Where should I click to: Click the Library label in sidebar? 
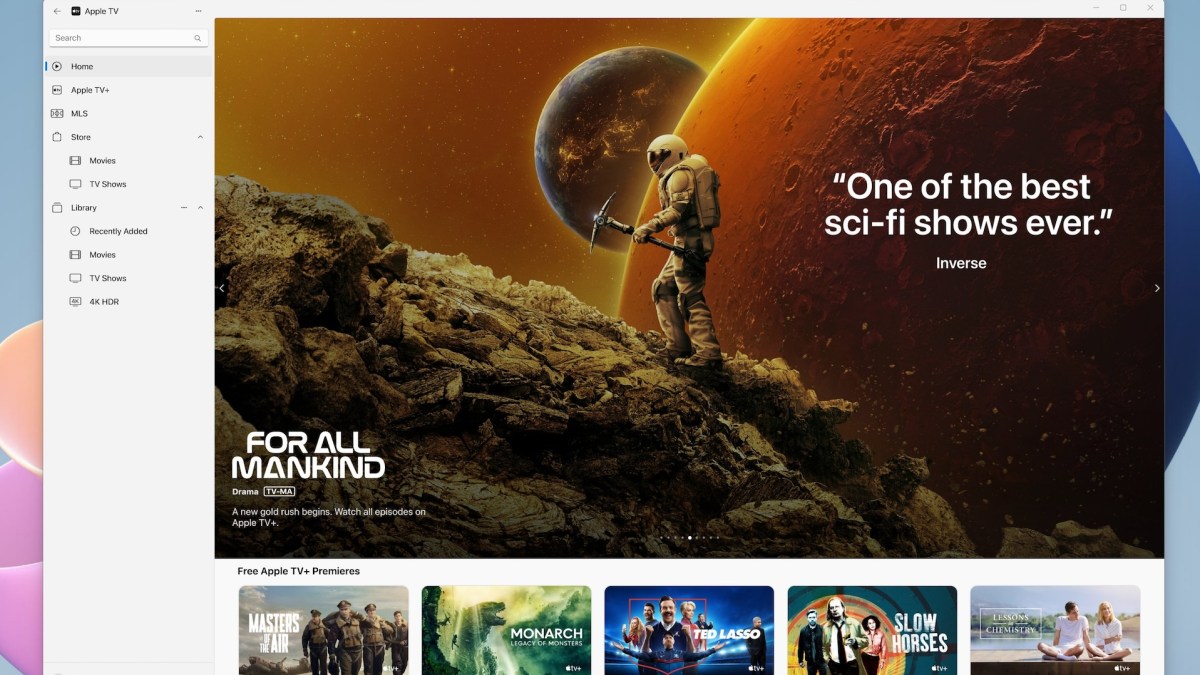pos(84,208)
